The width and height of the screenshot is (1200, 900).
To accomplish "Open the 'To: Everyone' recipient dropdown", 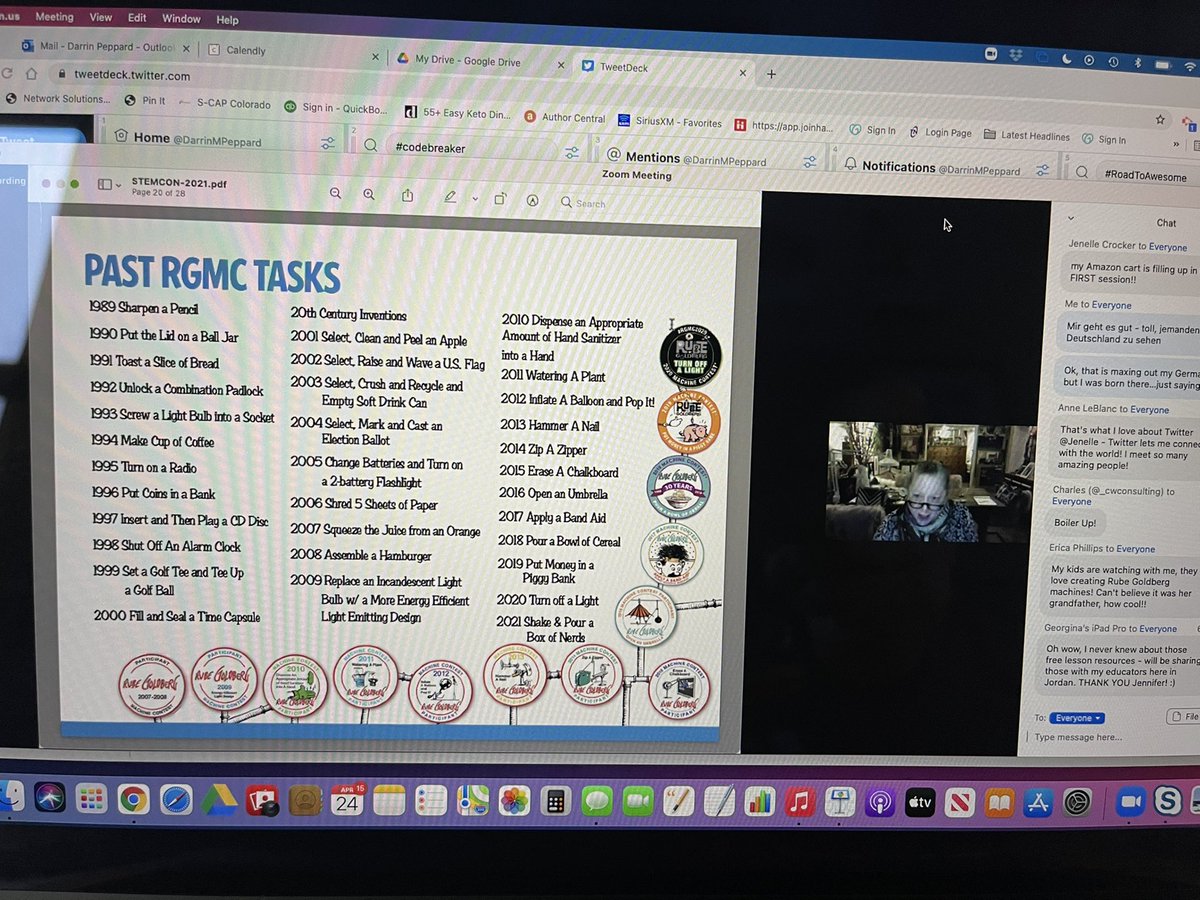I will 1077,718.
